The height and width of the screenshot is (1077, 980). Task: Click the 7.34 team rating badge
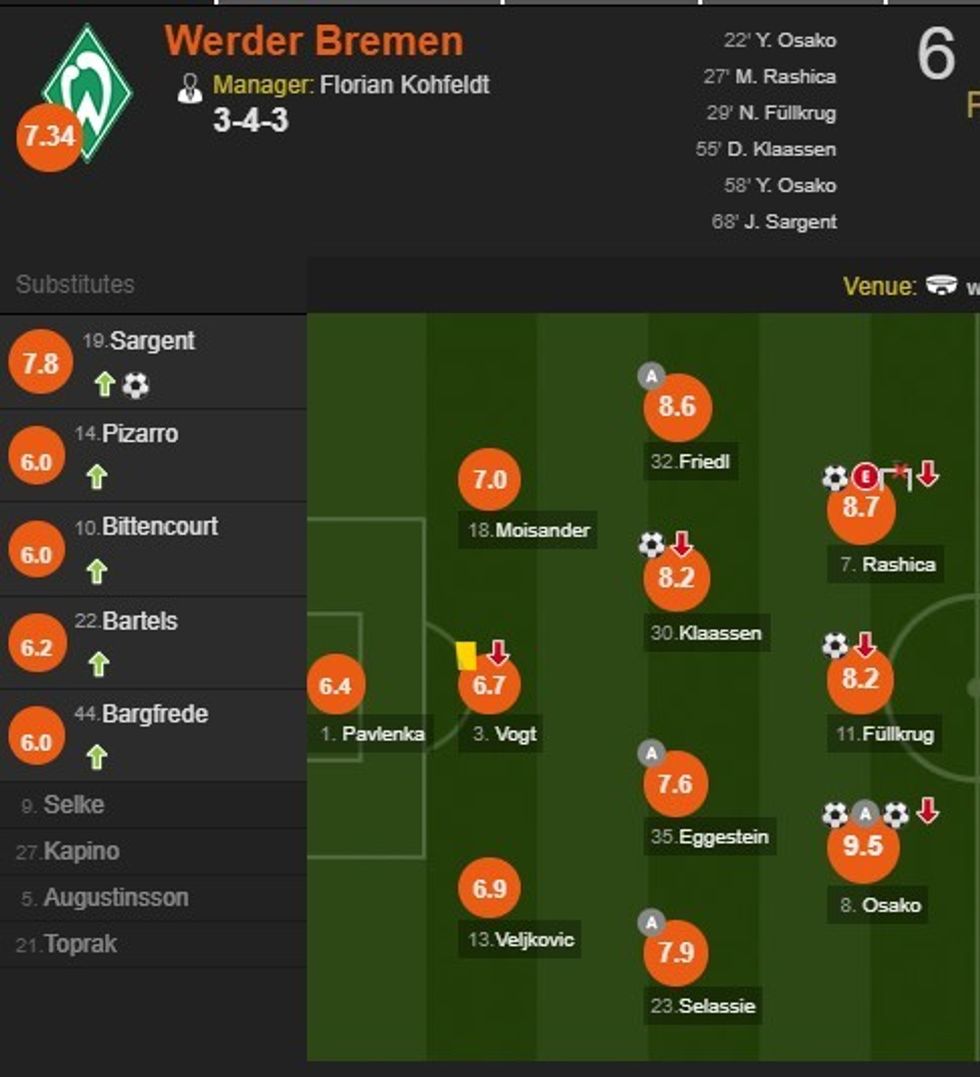48,137
